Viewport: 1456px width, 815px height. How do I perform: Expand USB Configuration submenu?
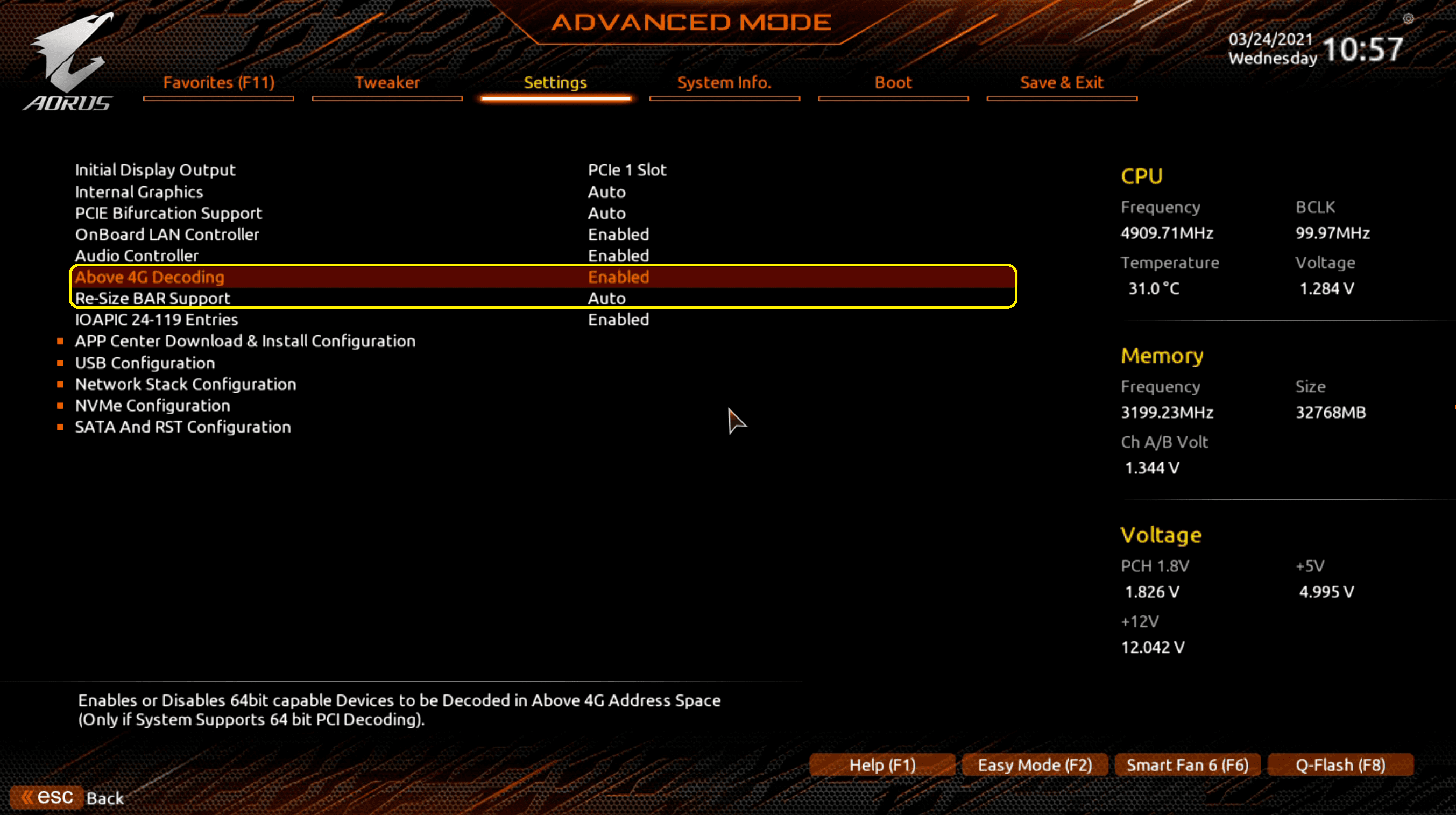[x=144, y=362]
